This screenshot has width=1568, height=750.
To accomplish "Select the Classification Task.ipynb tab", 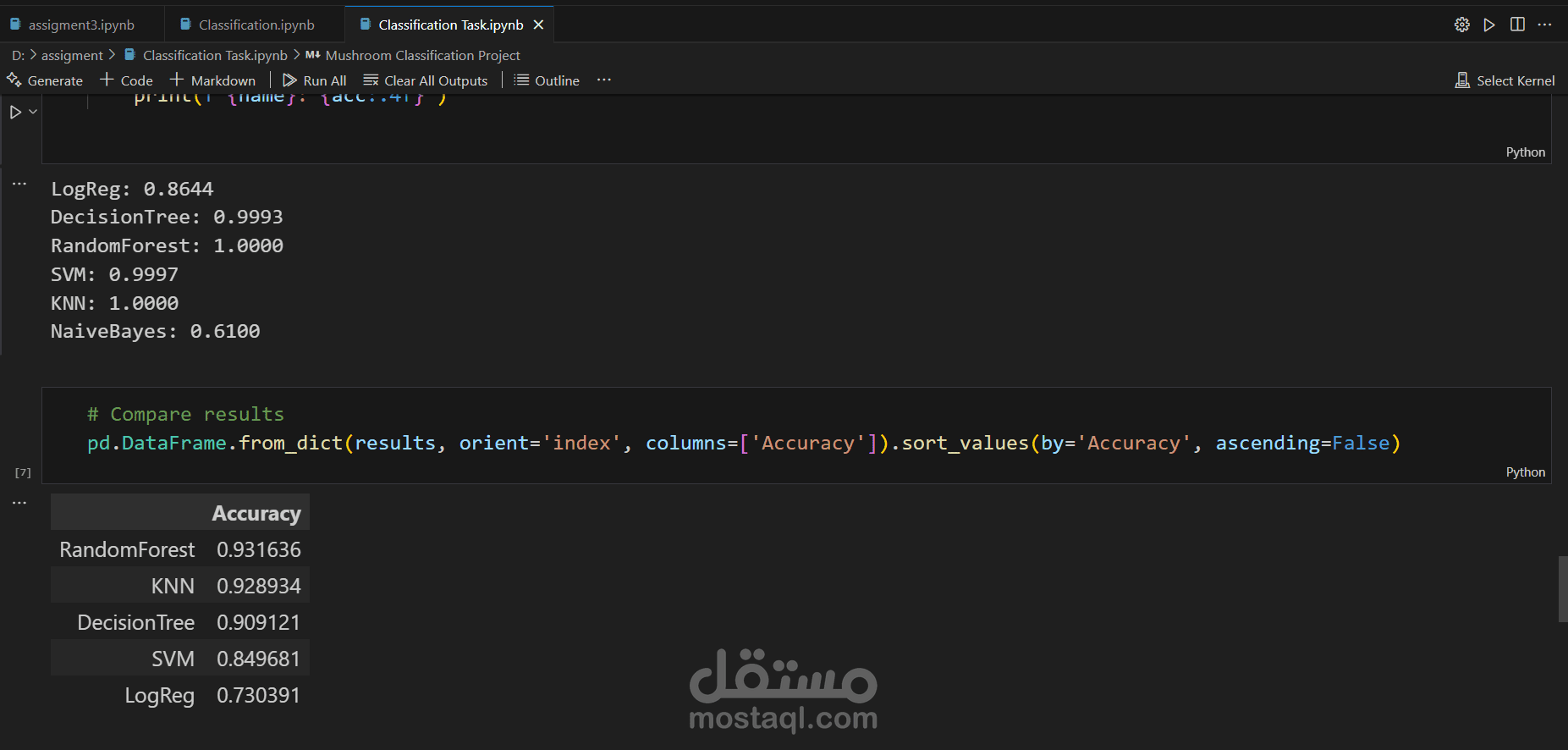I will point(450,25).
